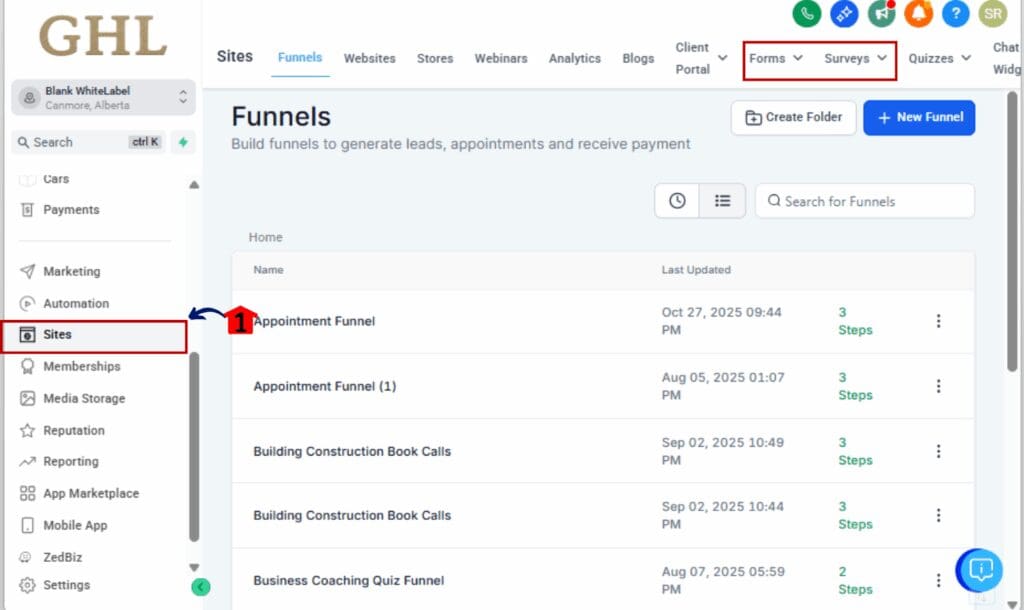
Task: Click the blue help question mark icon
Action: click(955, 15)
